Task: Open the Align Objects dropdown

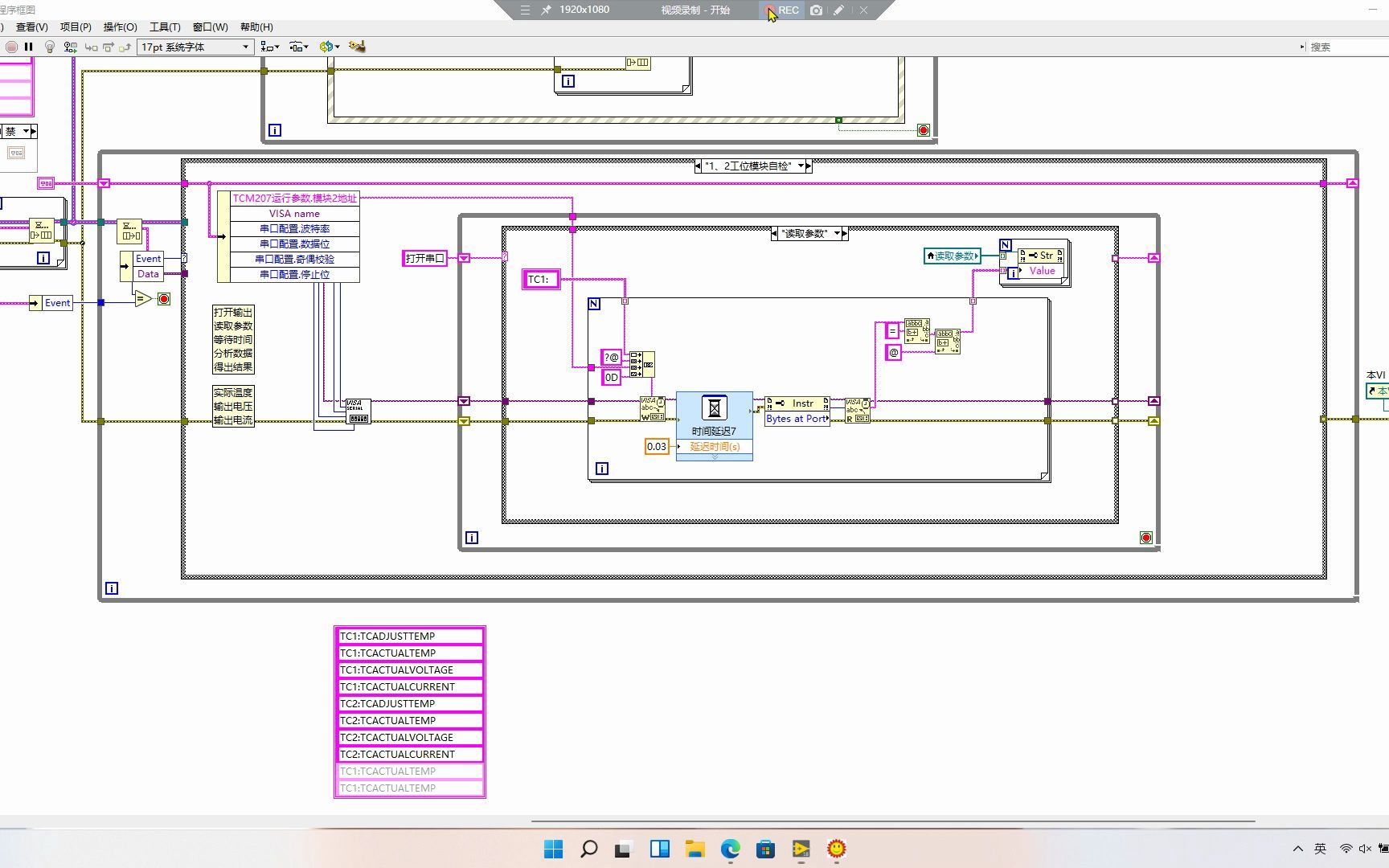Action: click(x=270, y=47)
